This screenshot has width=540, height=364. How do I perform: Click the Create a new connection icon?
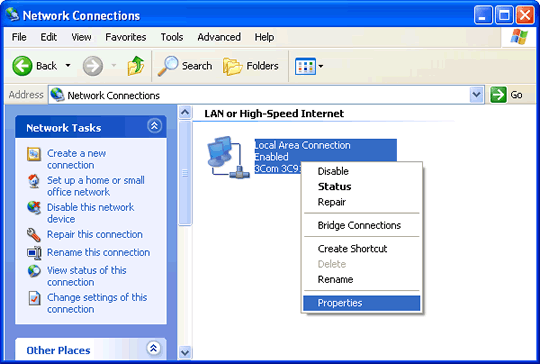[x=34, y=154]
